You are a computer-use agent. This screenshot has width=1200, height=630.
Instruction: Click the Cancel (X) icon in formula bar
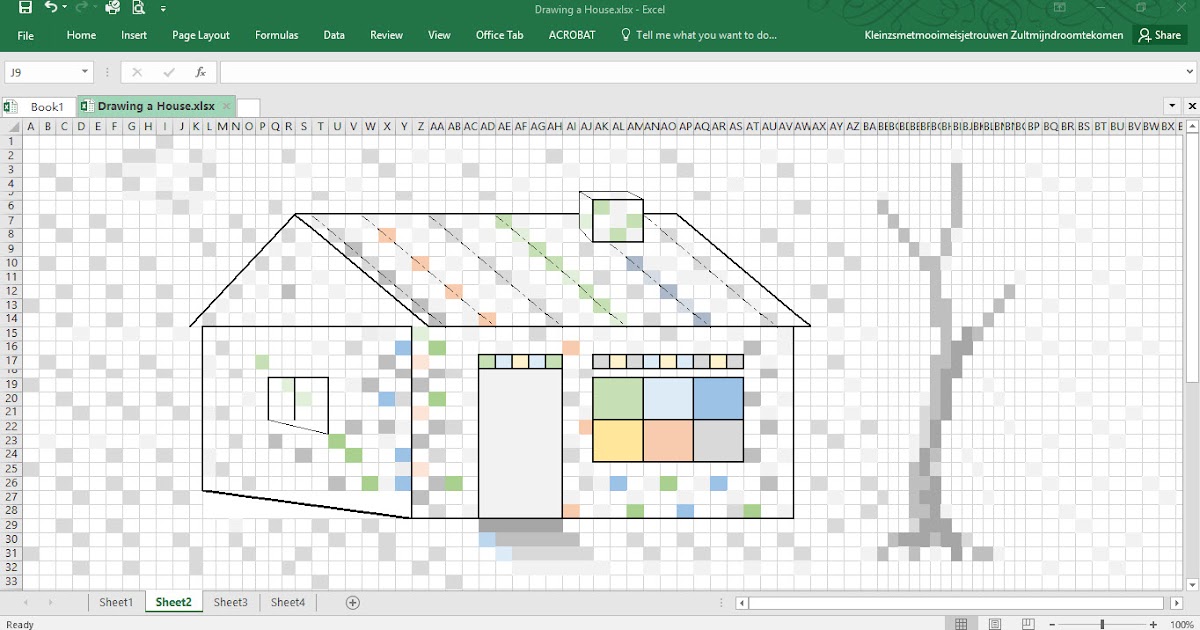point(137,71)
